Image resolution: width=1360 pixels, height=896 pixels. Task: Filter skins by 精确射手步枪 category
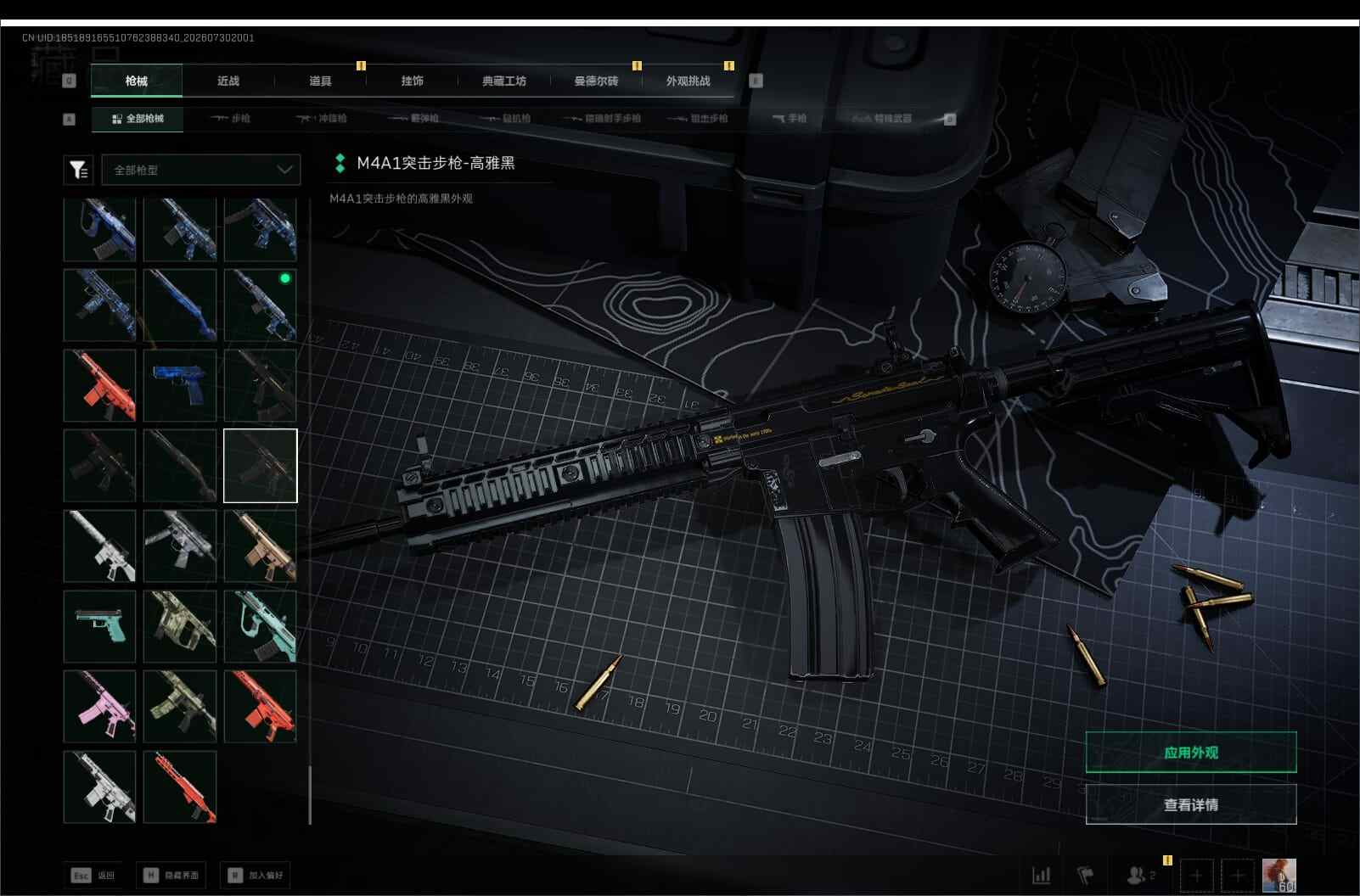click(x=602, y=119)
